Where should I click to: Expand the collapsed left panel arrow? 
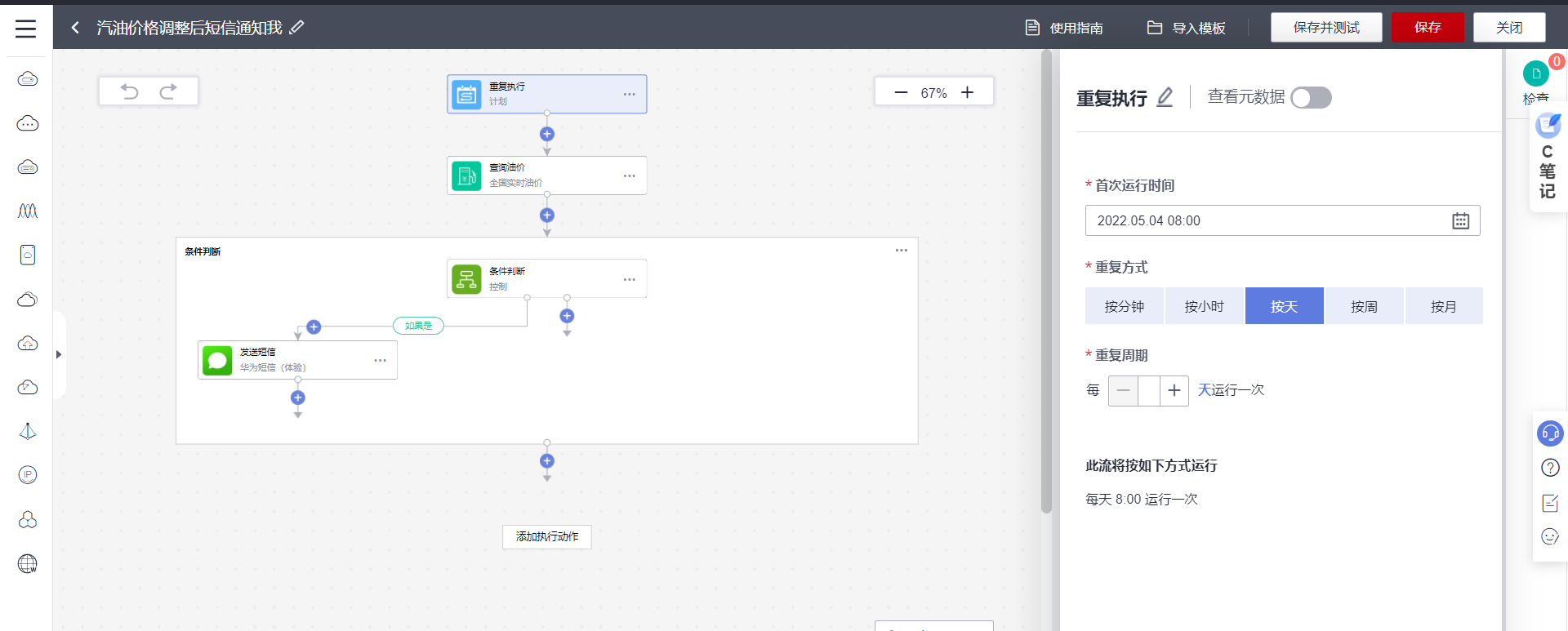[59, 354]
